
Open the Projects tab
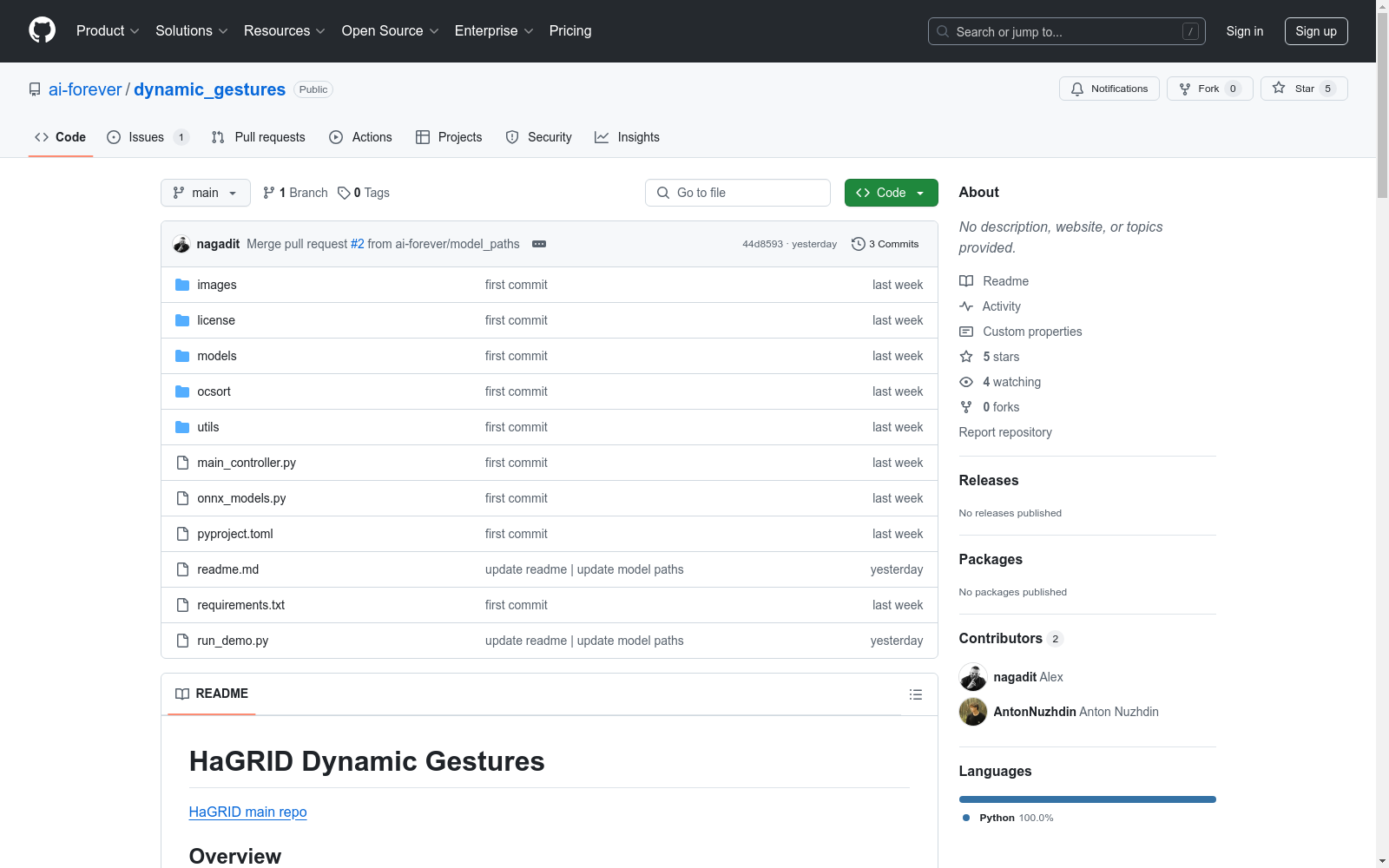[x=449, y=137]
